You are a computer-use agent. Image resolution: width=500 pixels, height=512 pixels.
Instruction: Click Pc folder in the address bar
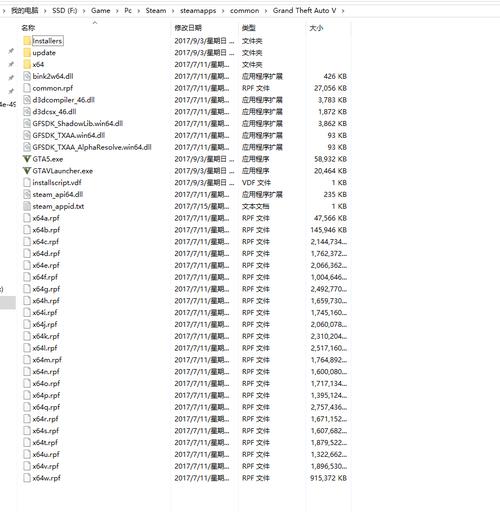point(128,11)
